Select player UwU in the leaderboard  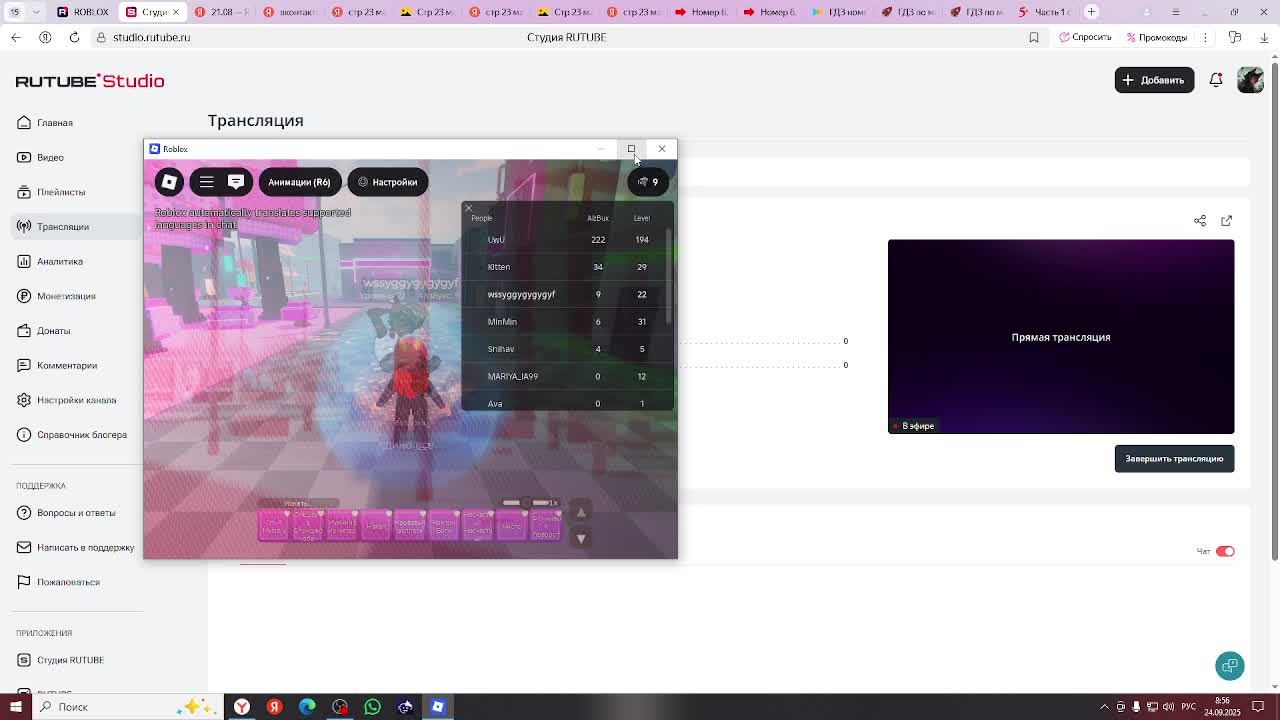tap(567, 240)
